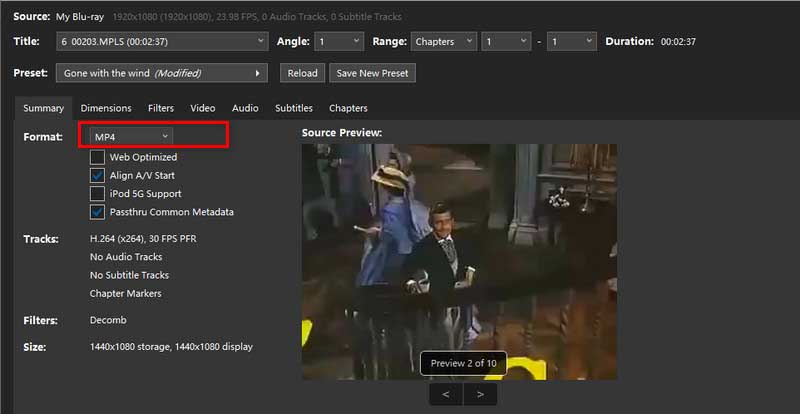Open the Video tab
Image resolution: width=800 pixels, height=414 pixels.
point(203,108)
